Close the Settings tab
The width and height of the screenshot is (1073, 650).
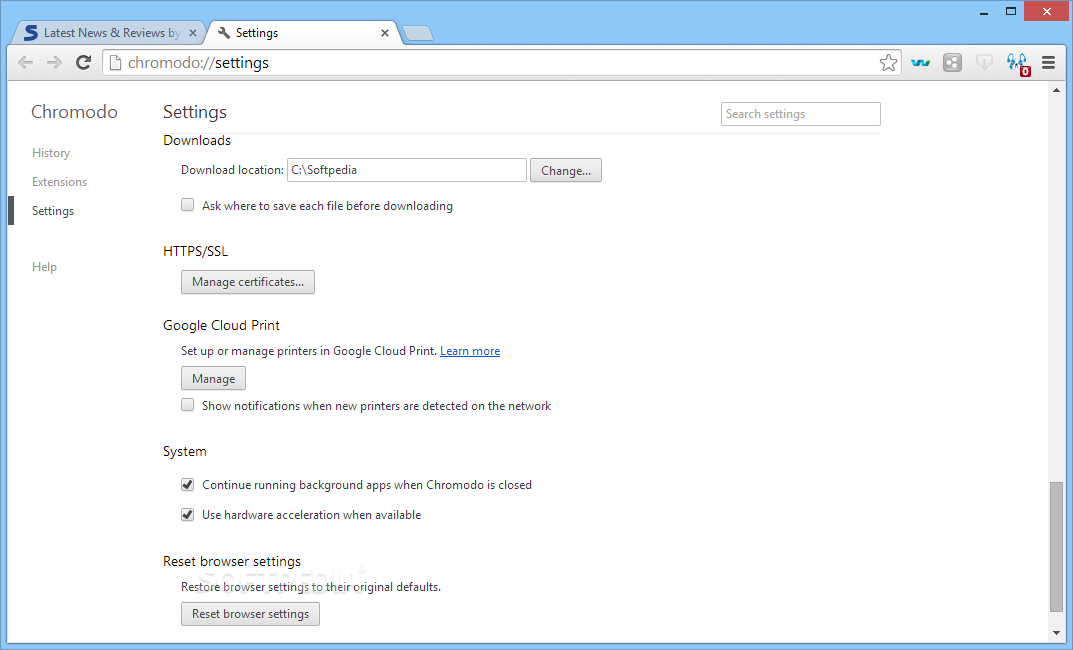(385, 33)
